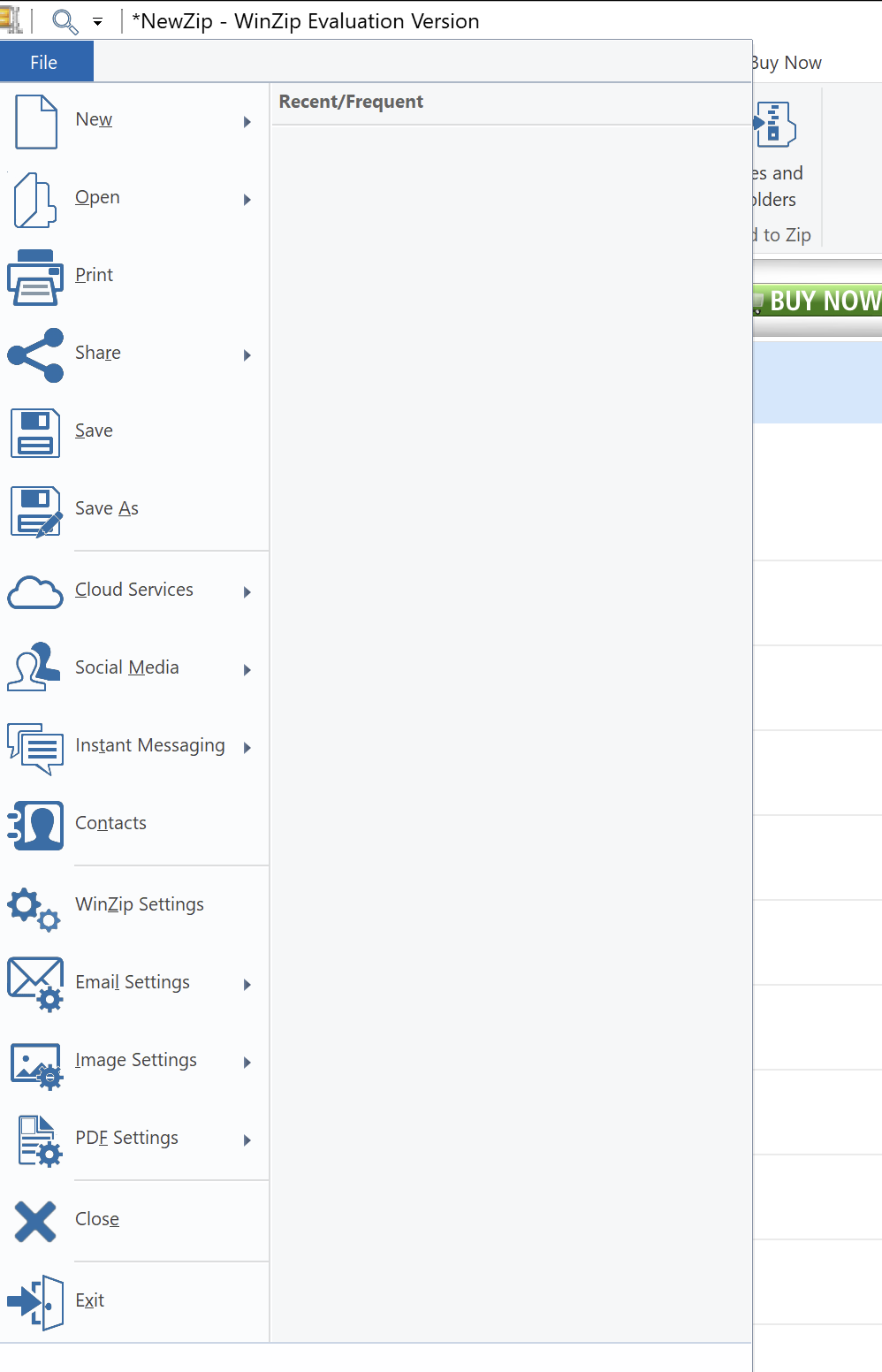The image size is (882, 1372).
Task: Click the Contacts address book icon
Action: [x=35, y=826]
